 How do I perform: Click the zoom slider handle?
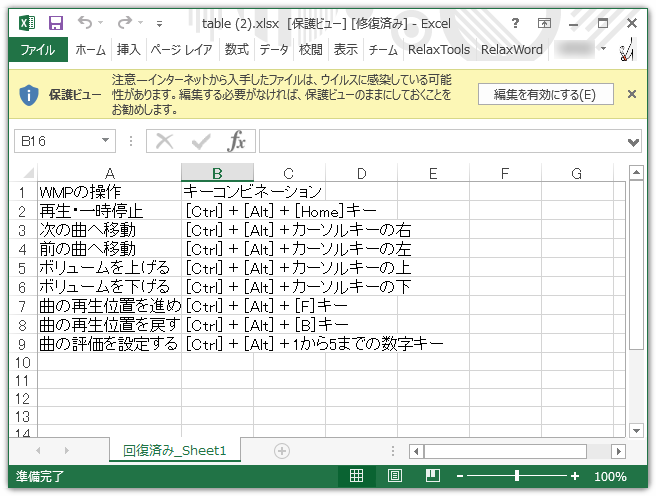pyautogui.click(x=517, y=476)
